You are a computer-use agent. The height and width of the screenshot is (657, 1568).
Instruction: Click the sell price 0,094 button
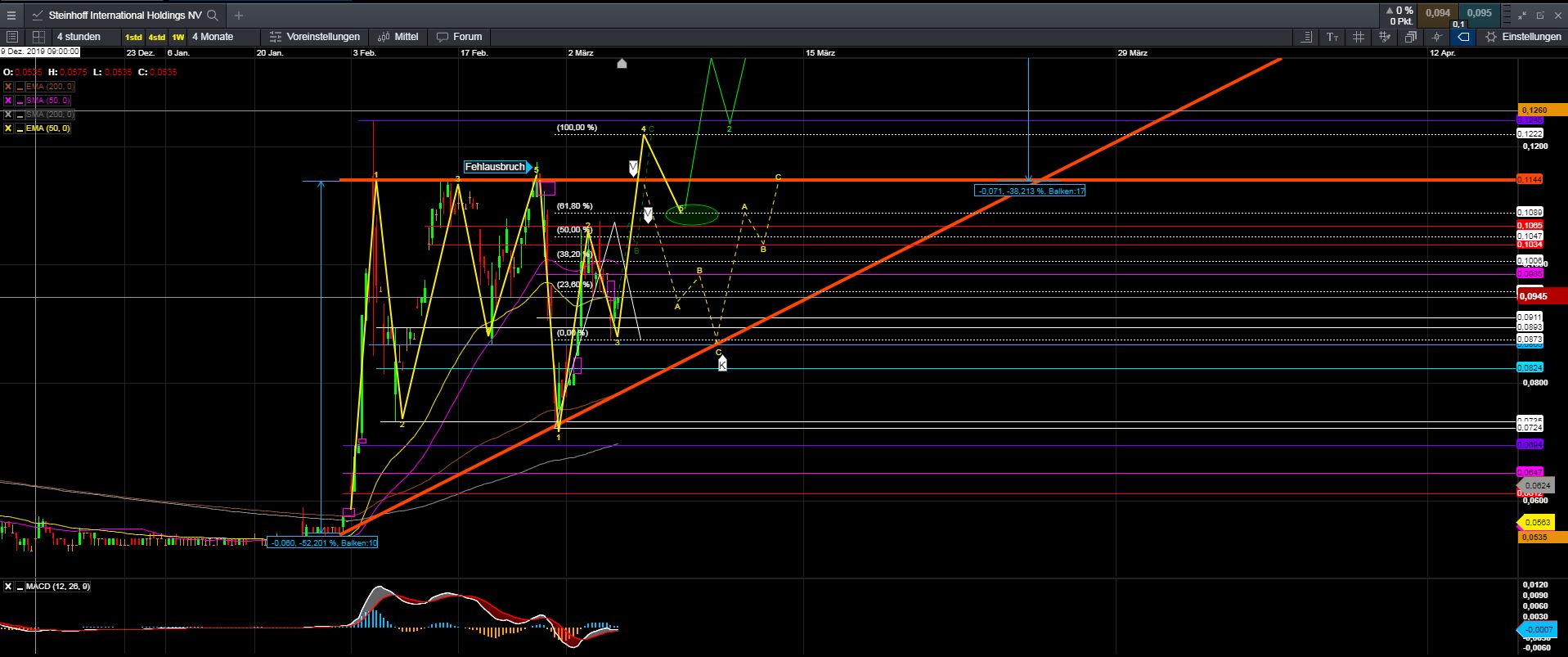pyautogui.click(x=1437, y=13)
